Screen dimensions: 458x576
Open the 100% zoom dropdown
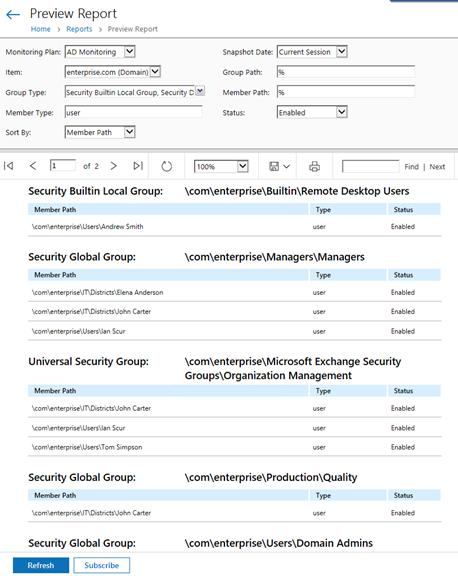242,166
